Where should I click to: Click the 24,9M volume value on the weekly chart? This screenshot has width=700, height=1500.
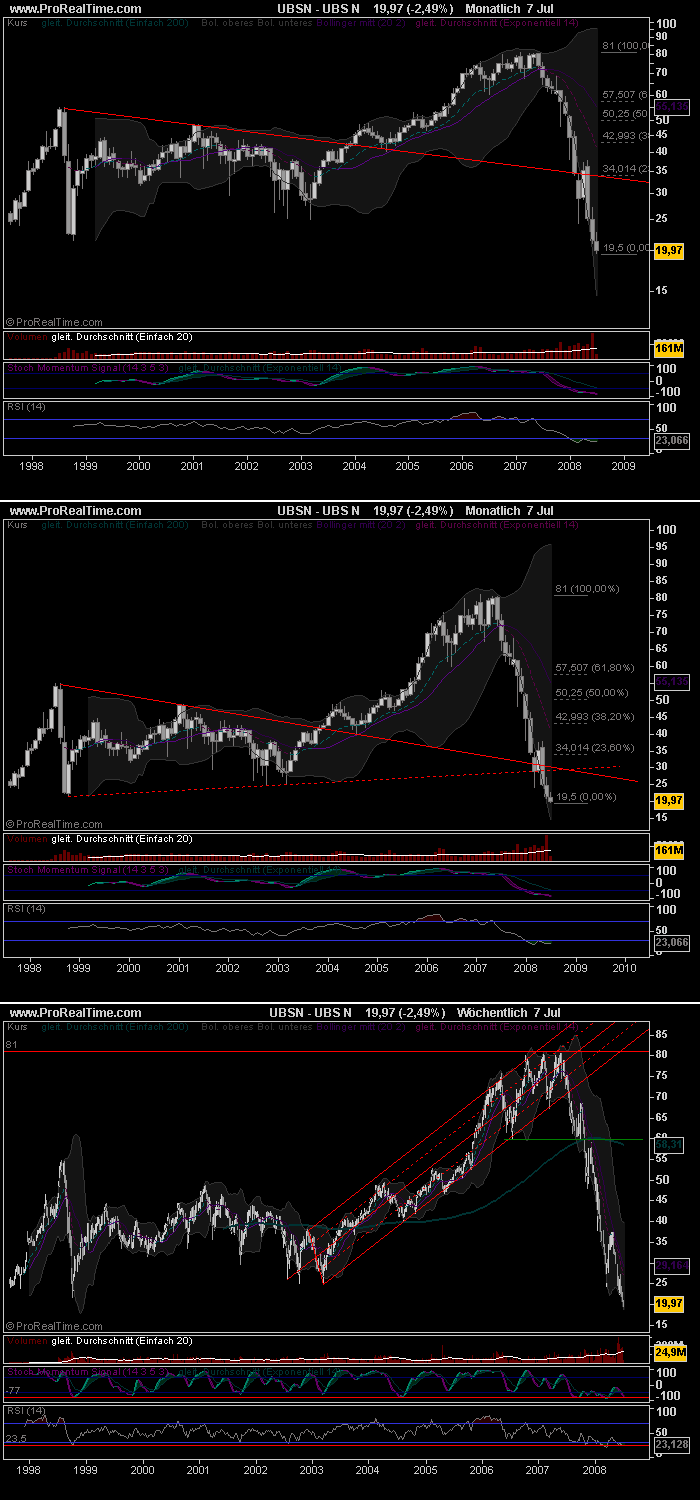point(668,1352)
